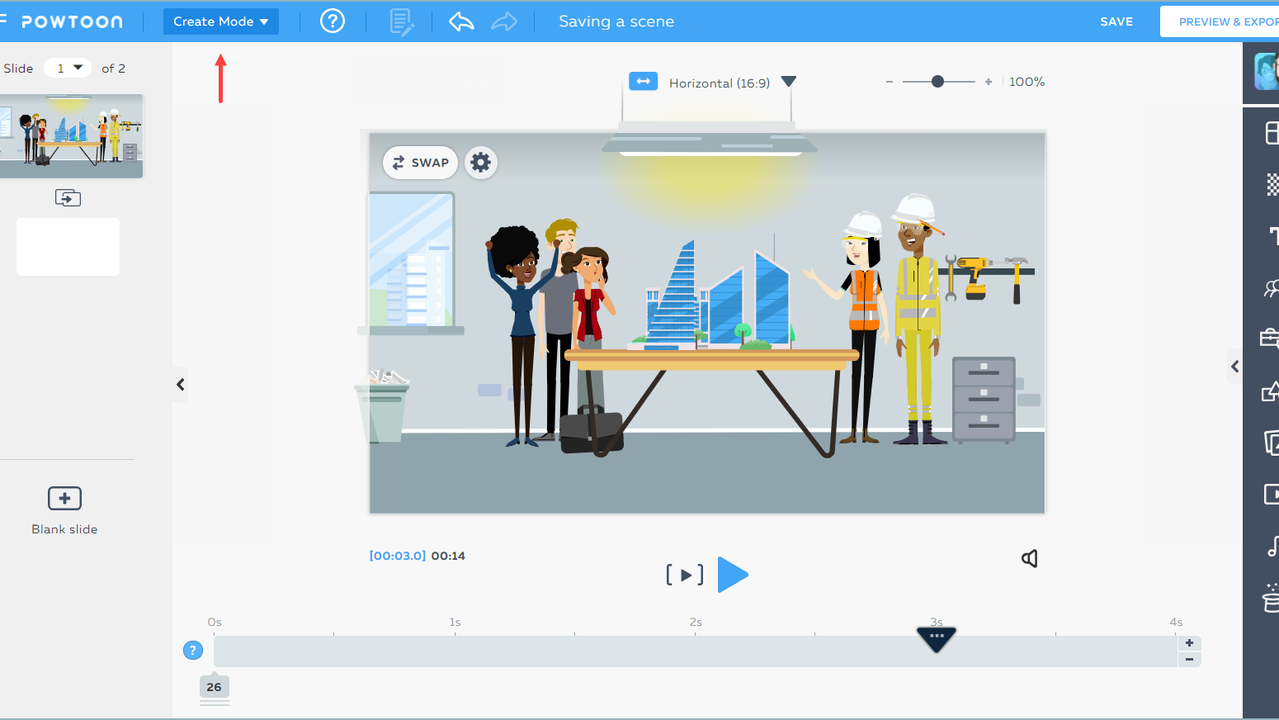
Task: Open the Create Mode dropdown
Action: [221, 21]
